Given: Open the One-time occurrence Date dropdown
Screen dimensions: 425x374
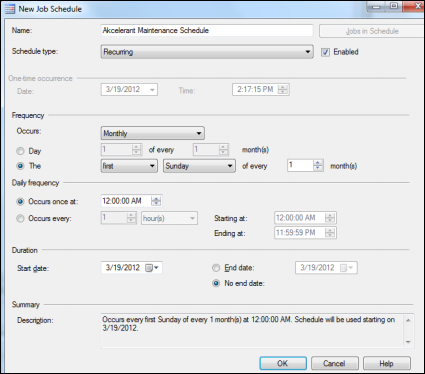Looking at the screenshot, I should coord(152,90).
